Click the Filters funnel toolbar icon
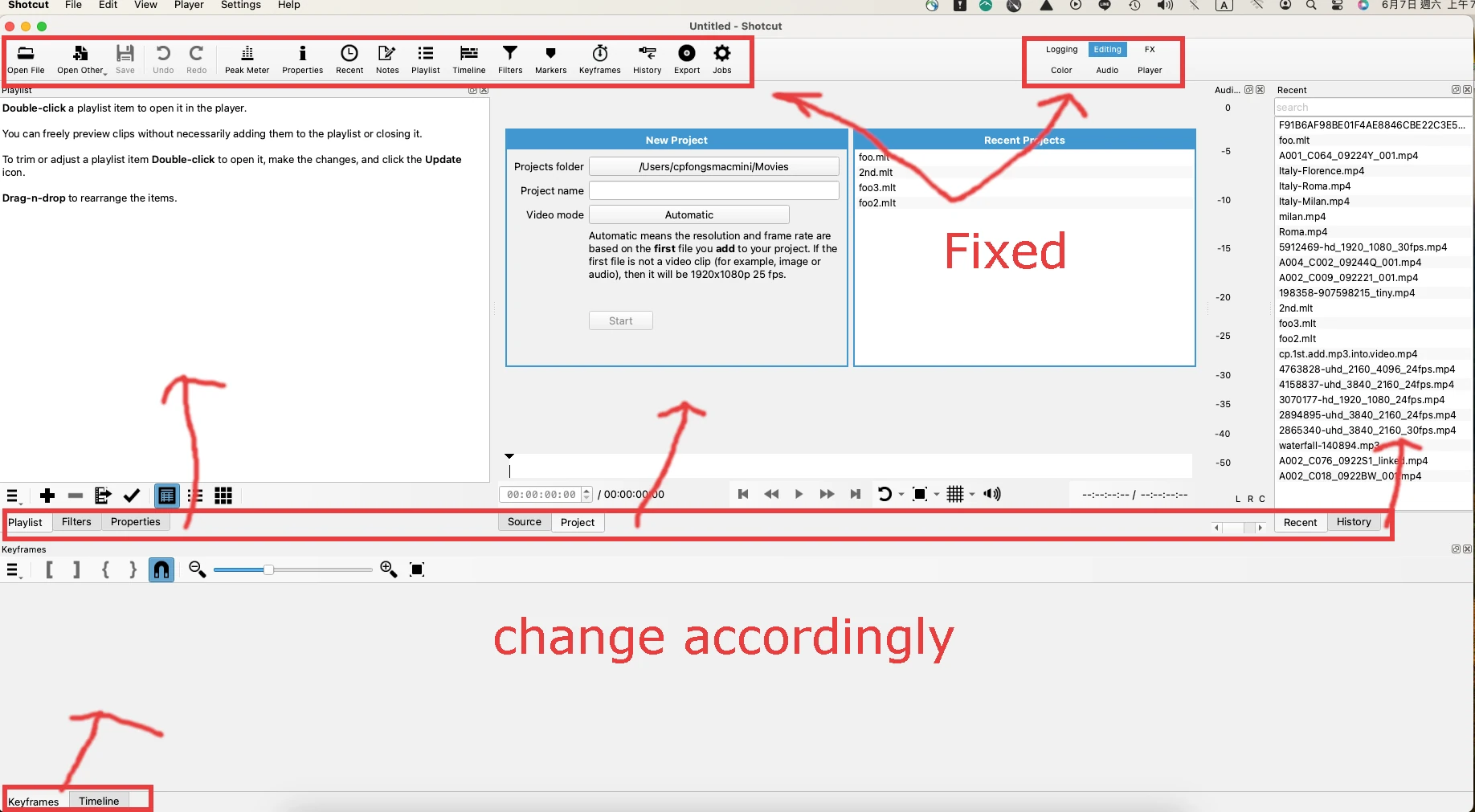The image size is (1475, 812). [x=509, y=59]
